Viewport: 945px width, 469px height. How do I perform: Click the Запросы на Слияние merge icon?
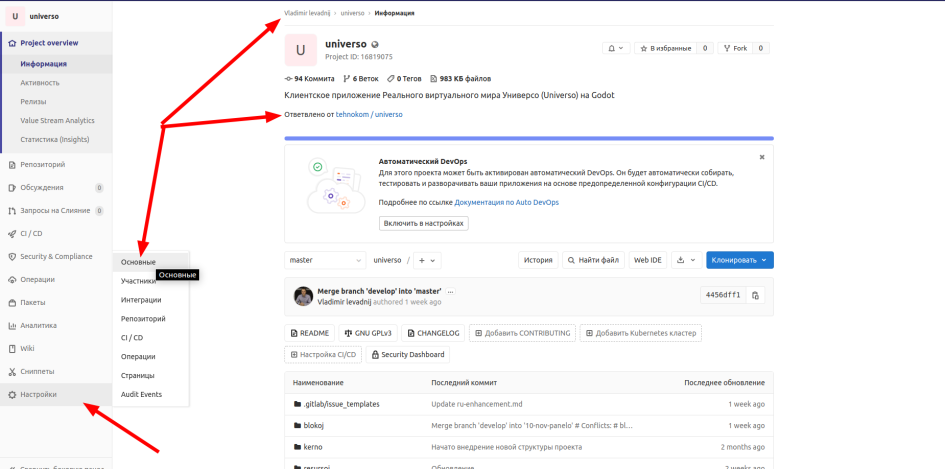pos(12,211)
